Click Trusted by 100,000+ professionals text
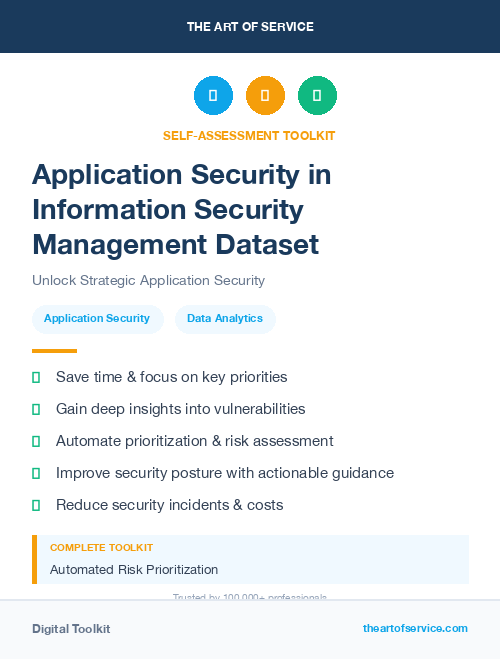 tap(250, 596)
